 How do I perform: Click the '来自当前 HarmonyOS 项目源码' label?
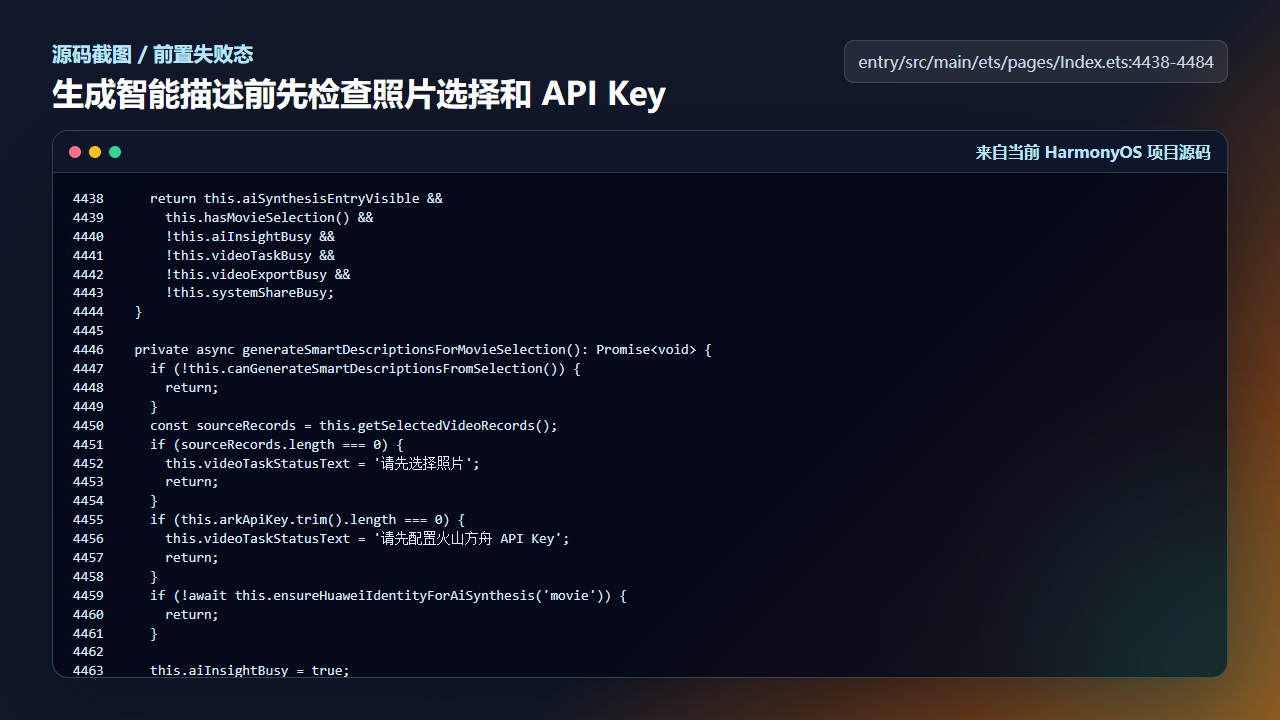(x=1093, y=152)
